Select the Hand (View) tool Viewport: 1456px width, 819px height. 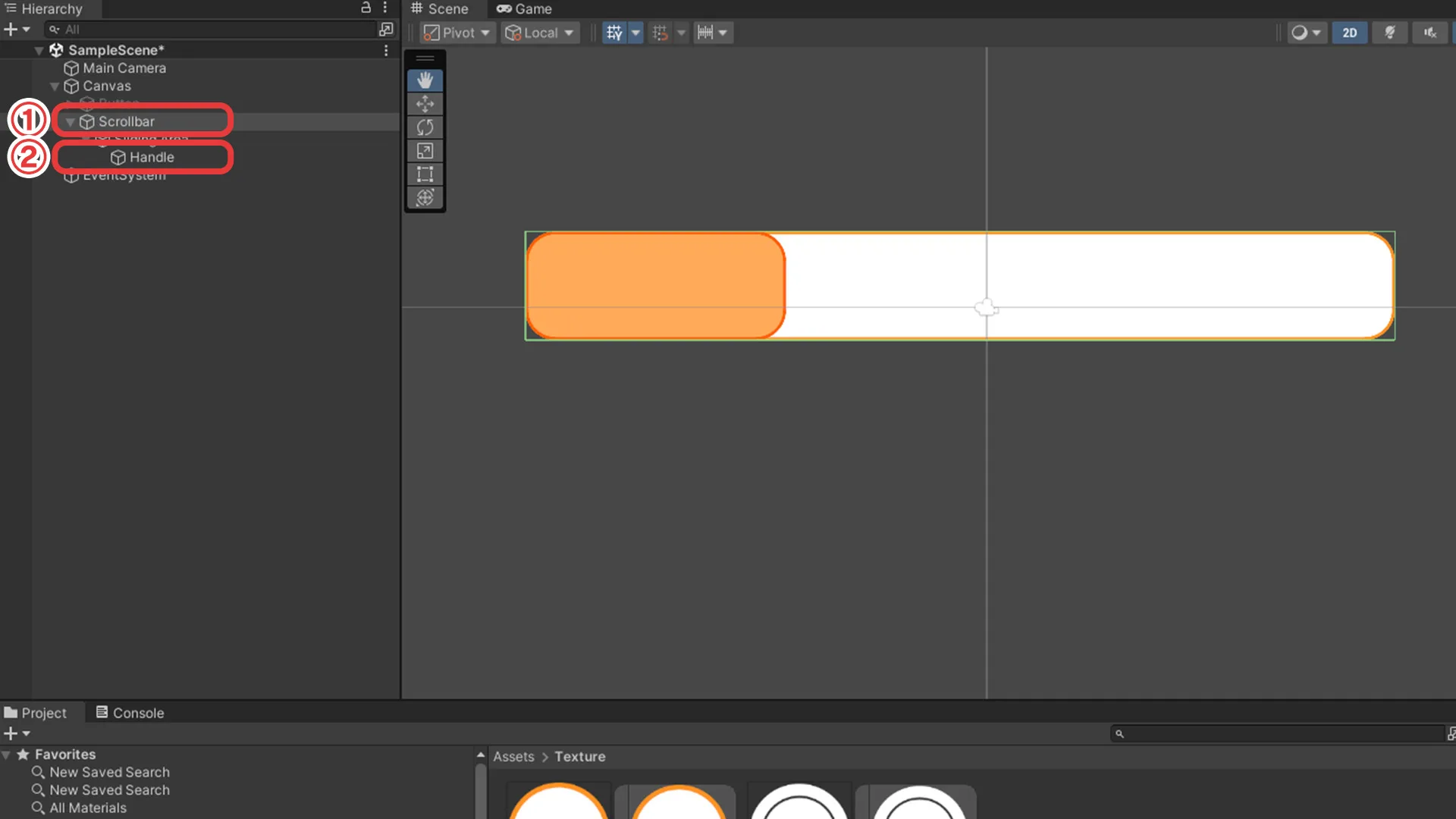425,80
